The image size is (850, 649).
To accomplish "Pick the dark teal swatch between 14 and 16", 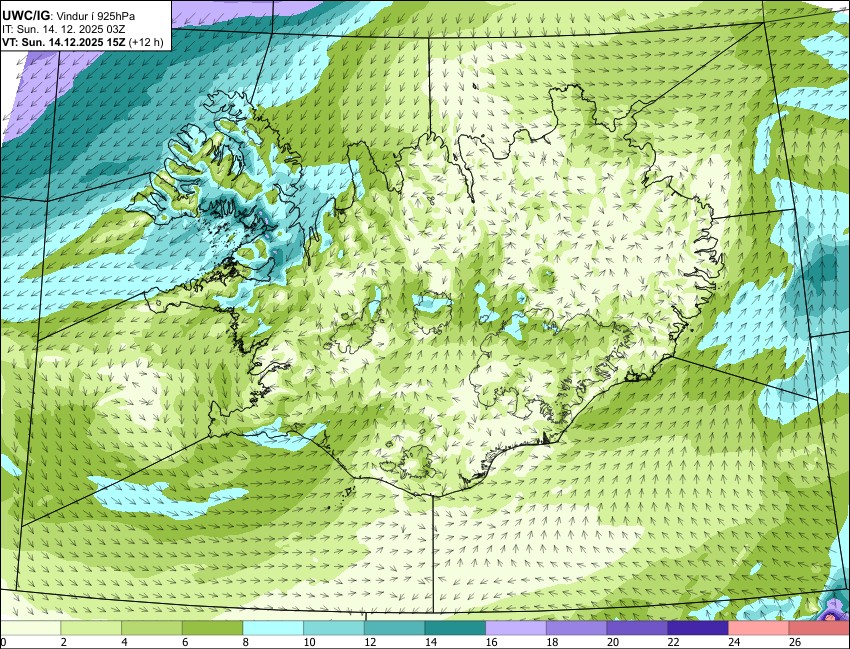I will (455, 628).
